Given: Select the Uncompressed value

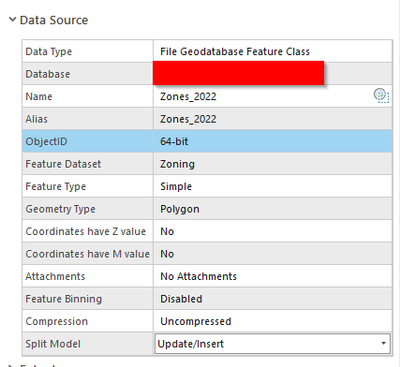Looking at the screenshot, I should [196, 321].
